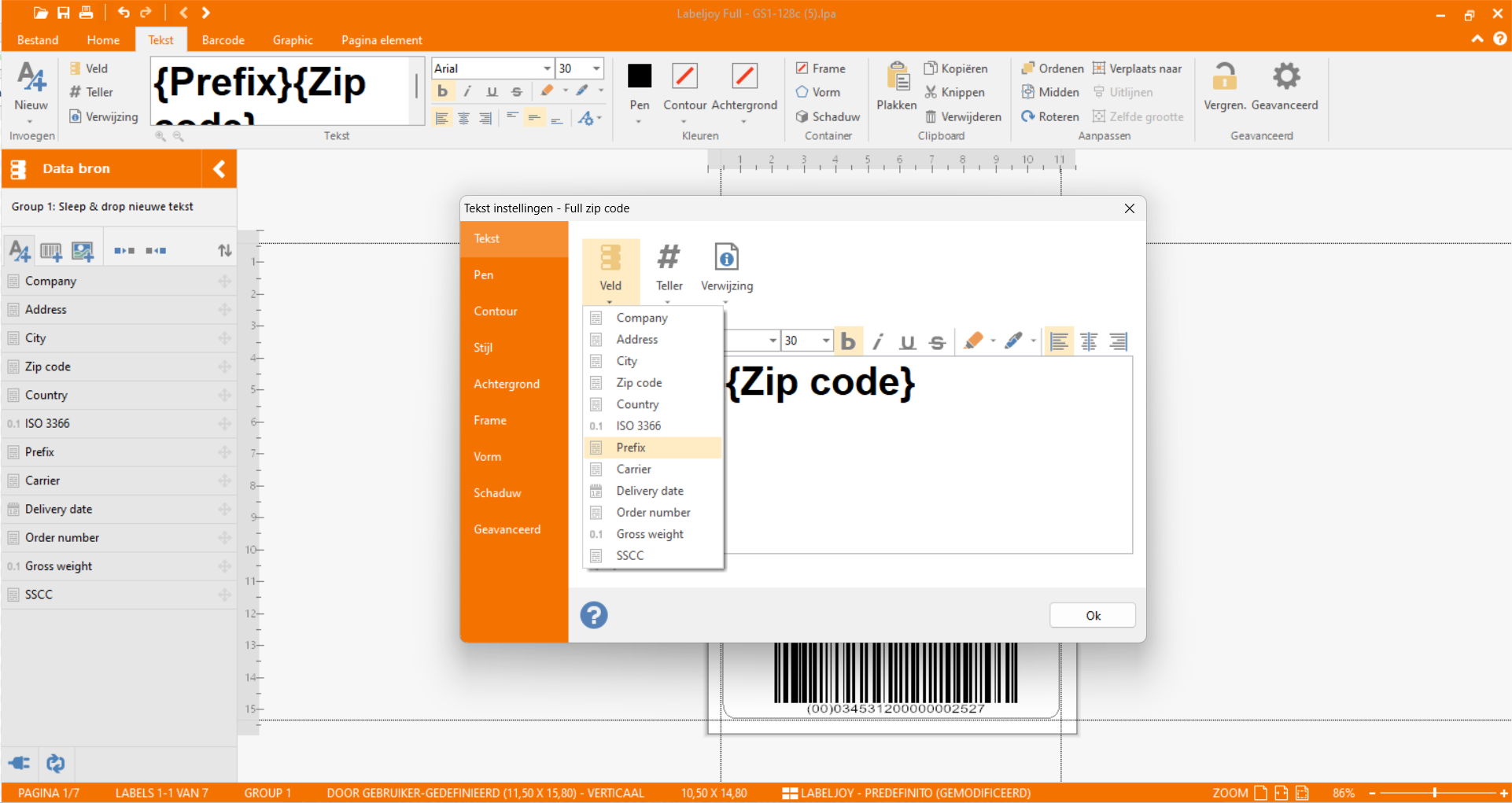Toggle strikethrough in dialog toolbar

pyautogui.click(x=936, y=341)
